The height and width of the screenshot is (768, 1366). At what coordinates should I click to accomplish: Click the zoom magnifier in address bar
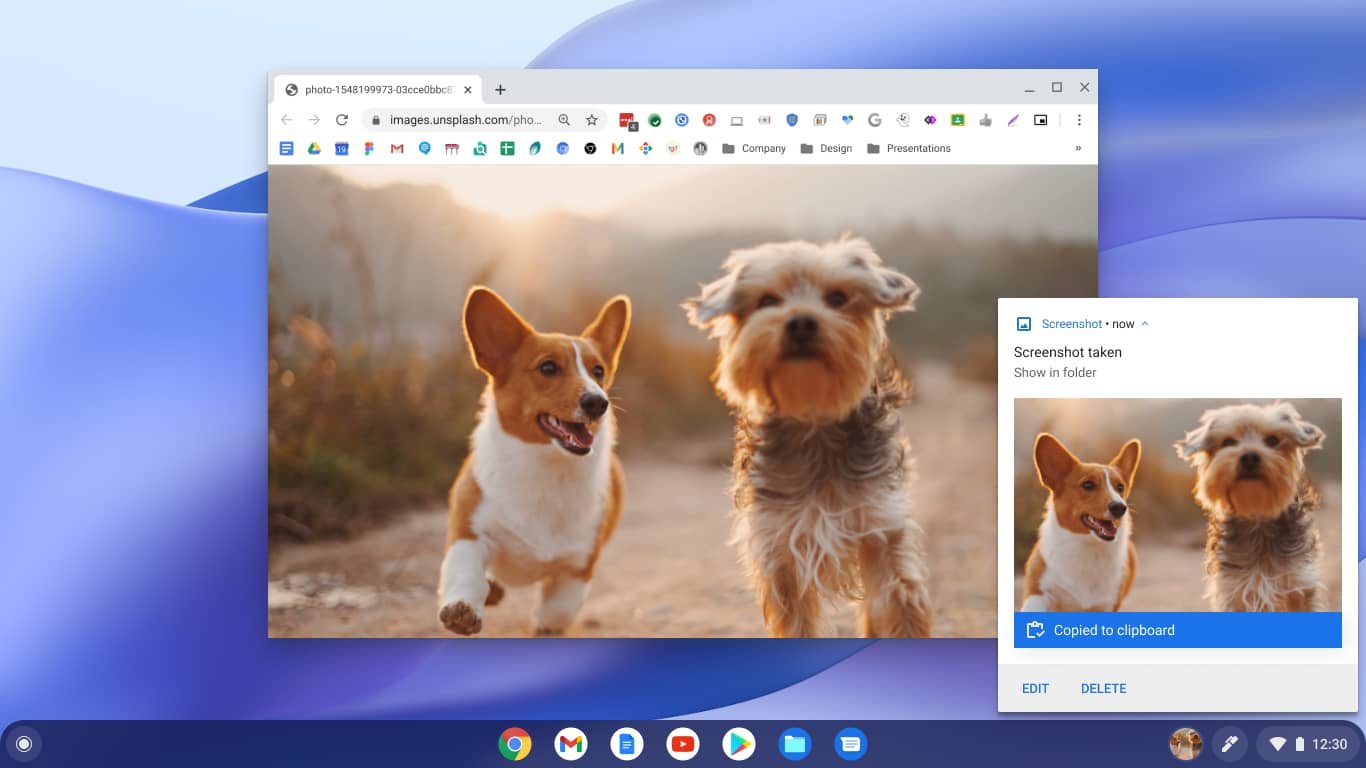pyautogui.click(x=564, y=120)
